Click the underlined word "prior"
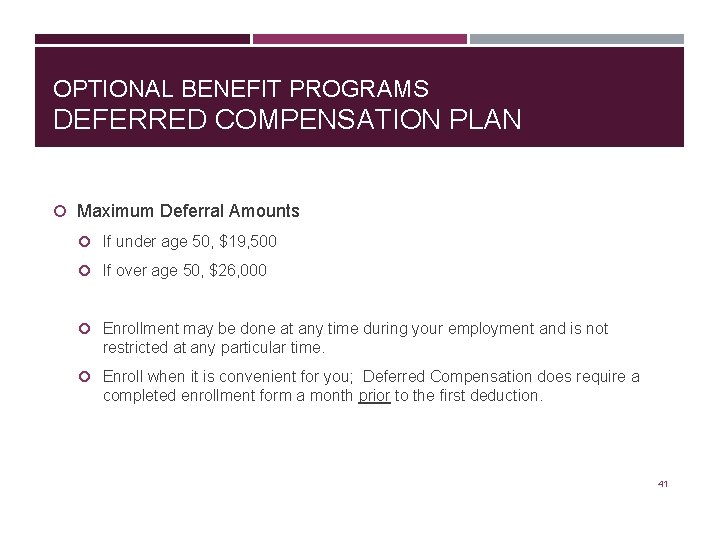The width and height of the screenshot is (720, 540). (x=374, y=396)
